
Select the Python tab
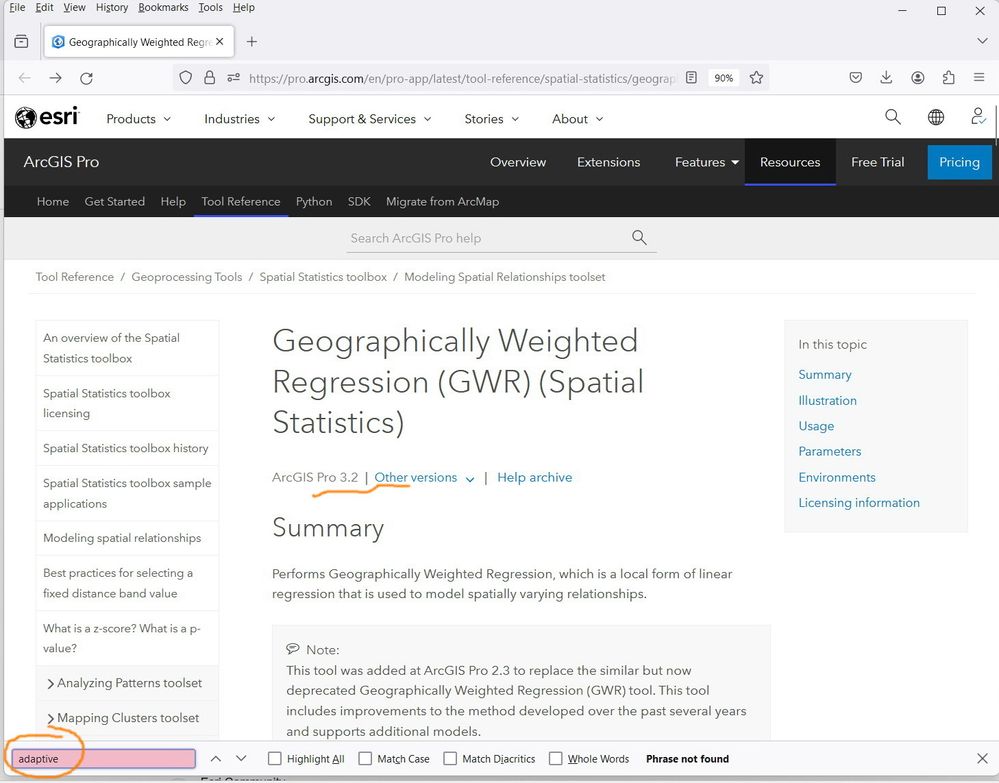coord(313,201)
